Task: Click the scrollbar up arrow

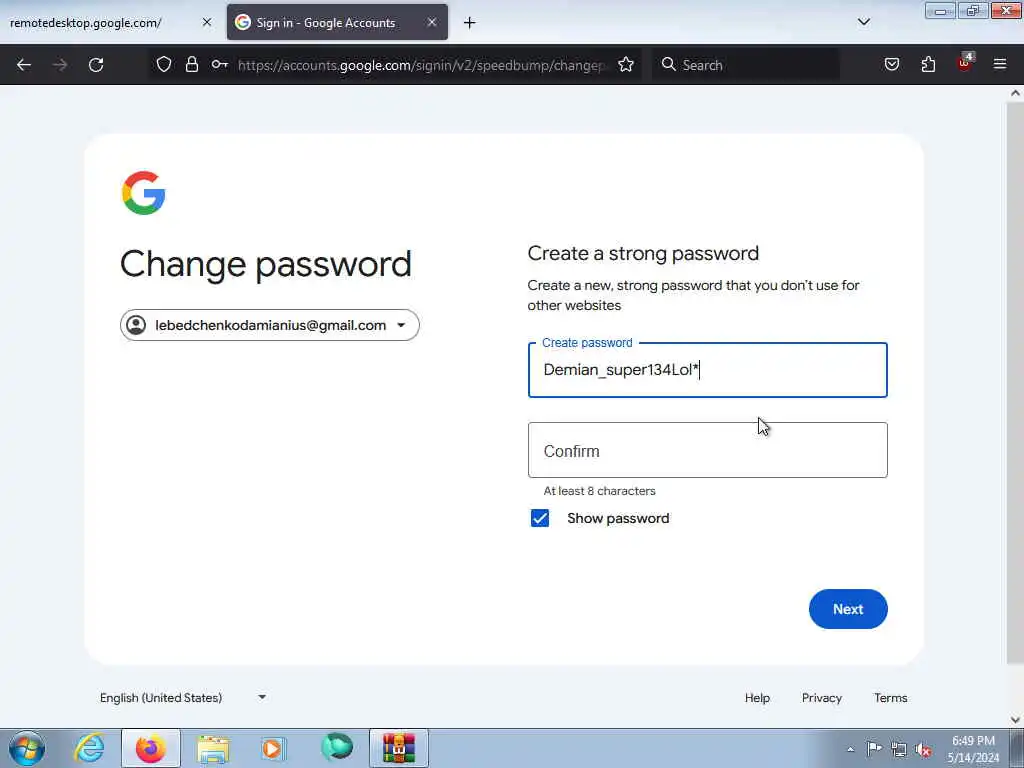Action: pyautogui.click(x=1015, y=93)
